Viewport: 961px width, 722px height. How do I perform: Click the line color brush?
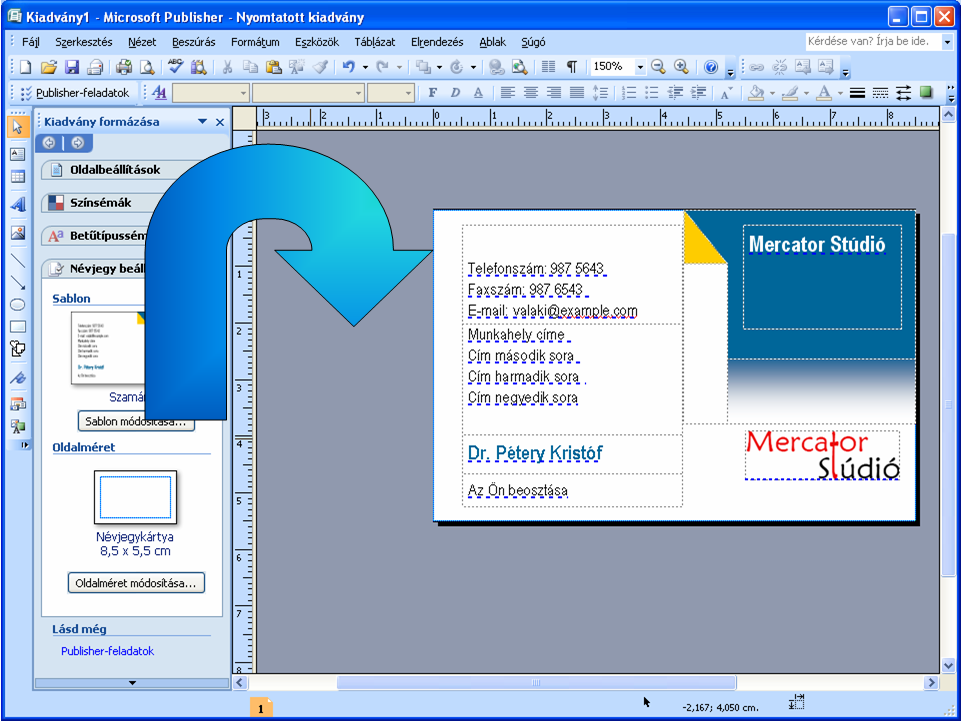pyautogui.click(x=791, y=93)
